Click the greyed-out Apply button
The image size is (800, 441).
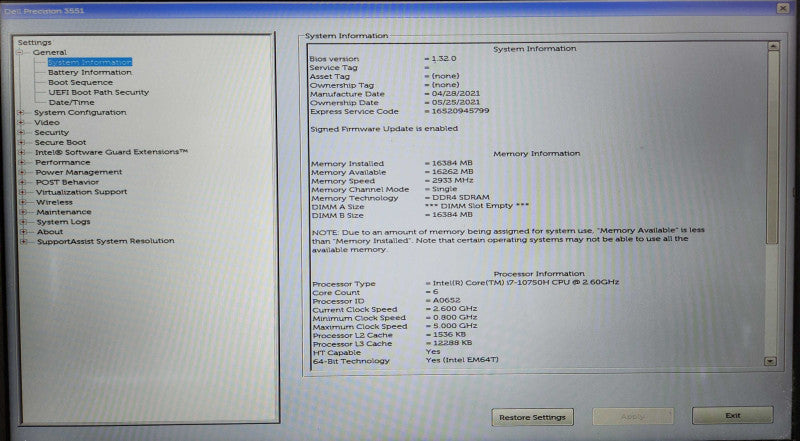(633, 416)
